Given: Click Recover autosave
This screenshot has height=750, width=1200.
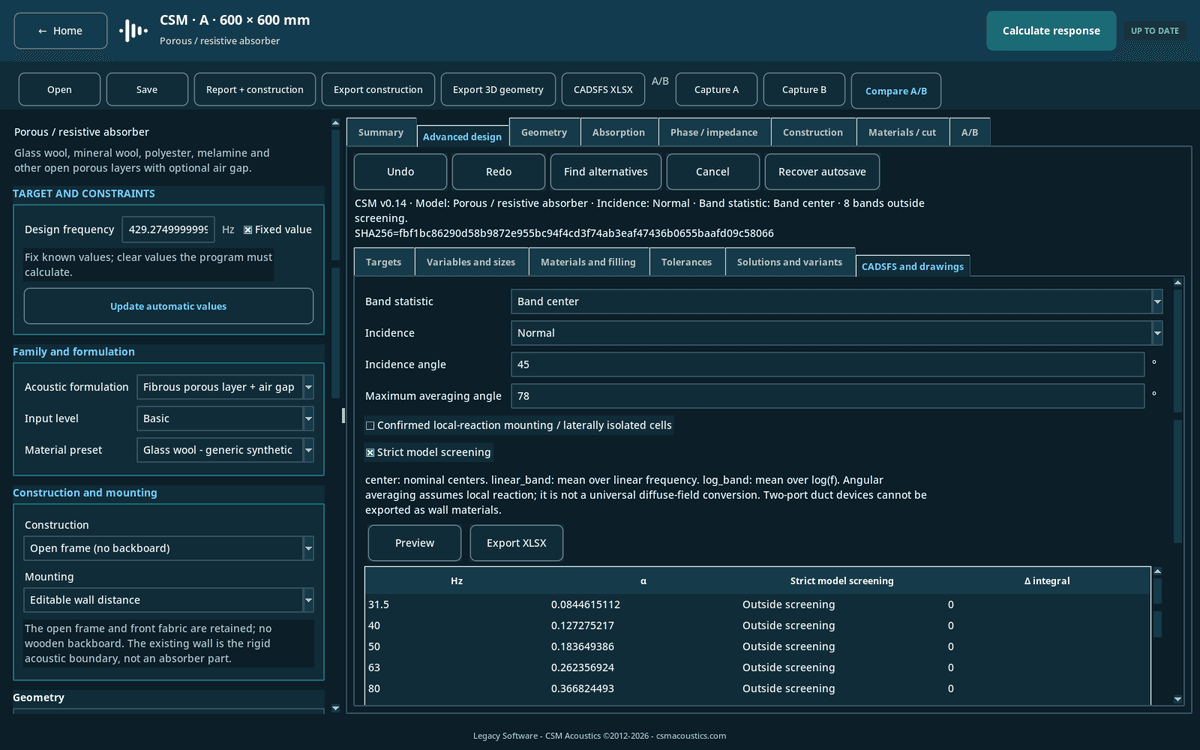Looking at the screenshot, I should point(823,172).
